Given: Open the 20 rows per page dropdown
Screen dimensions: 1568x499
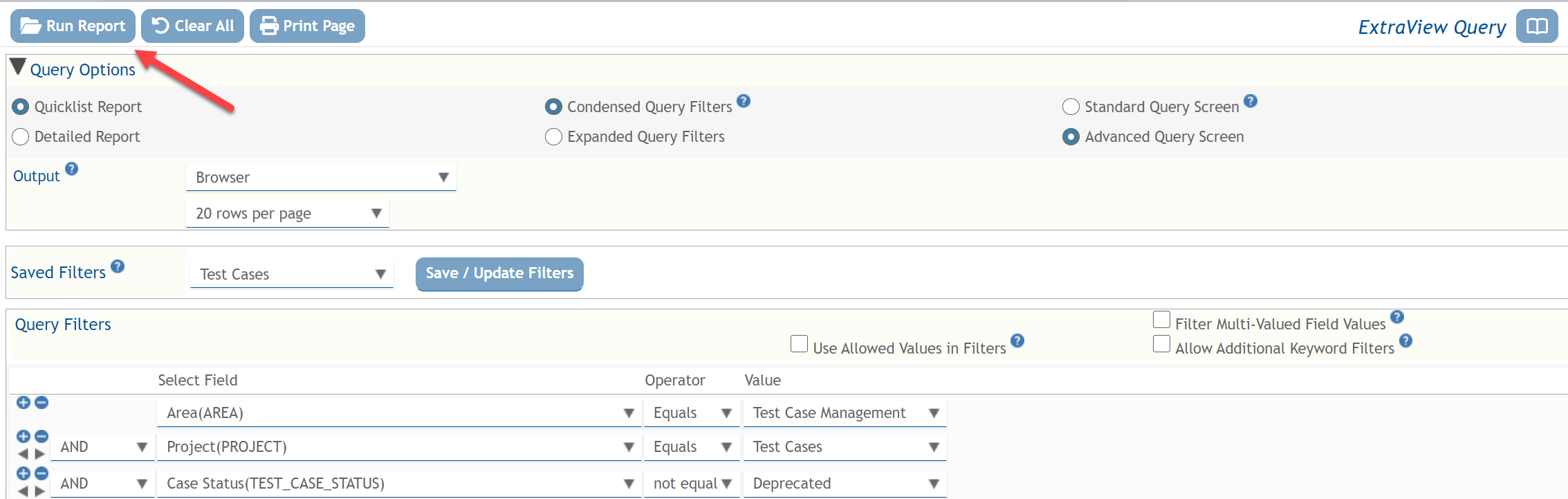Looking at the screenshot, I should tap(287, 214).
